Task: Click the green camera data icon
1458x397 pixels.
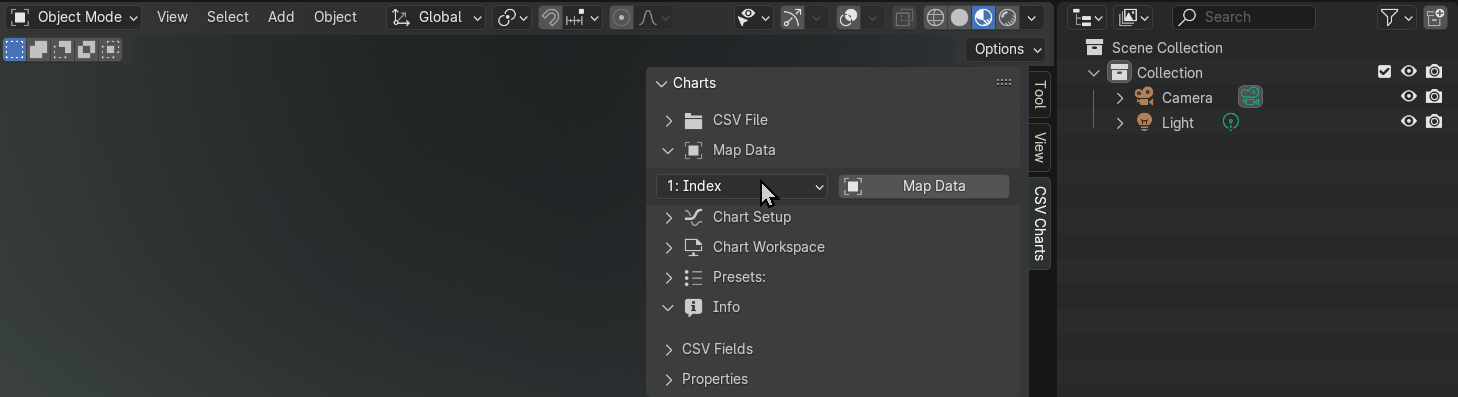Action: click(1250, 97)
